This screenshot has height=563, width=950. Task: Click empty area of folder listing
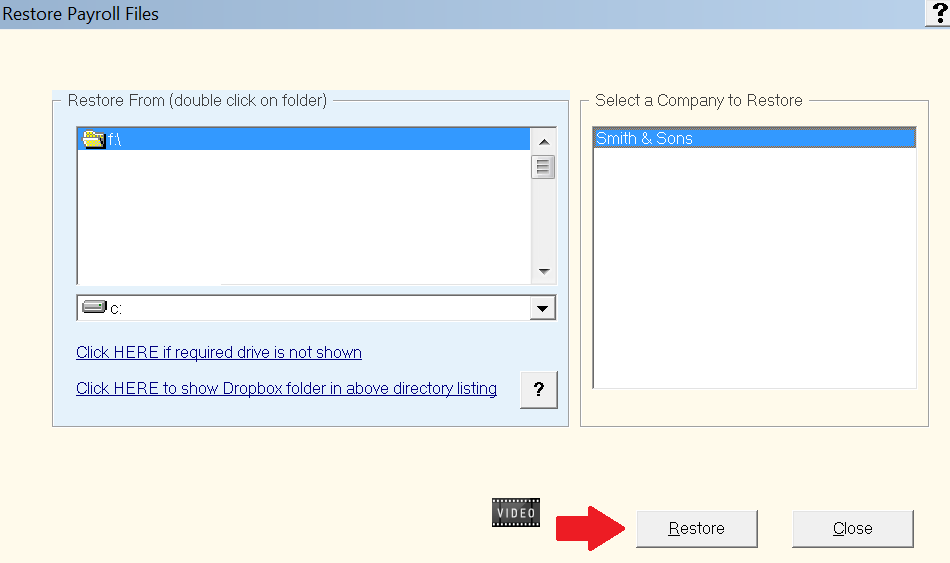[304, 216]
